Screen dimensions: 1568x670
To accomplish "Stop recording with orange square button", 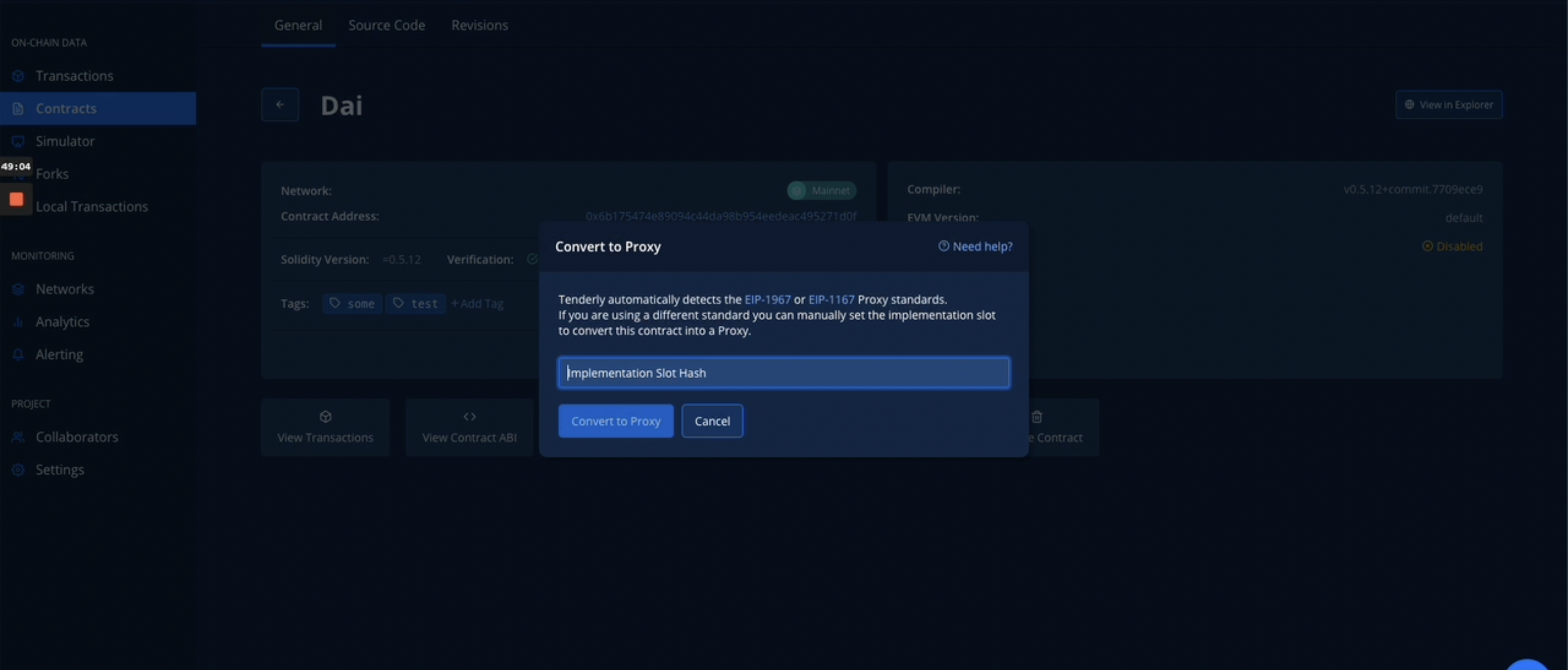I will coord(16,199).
